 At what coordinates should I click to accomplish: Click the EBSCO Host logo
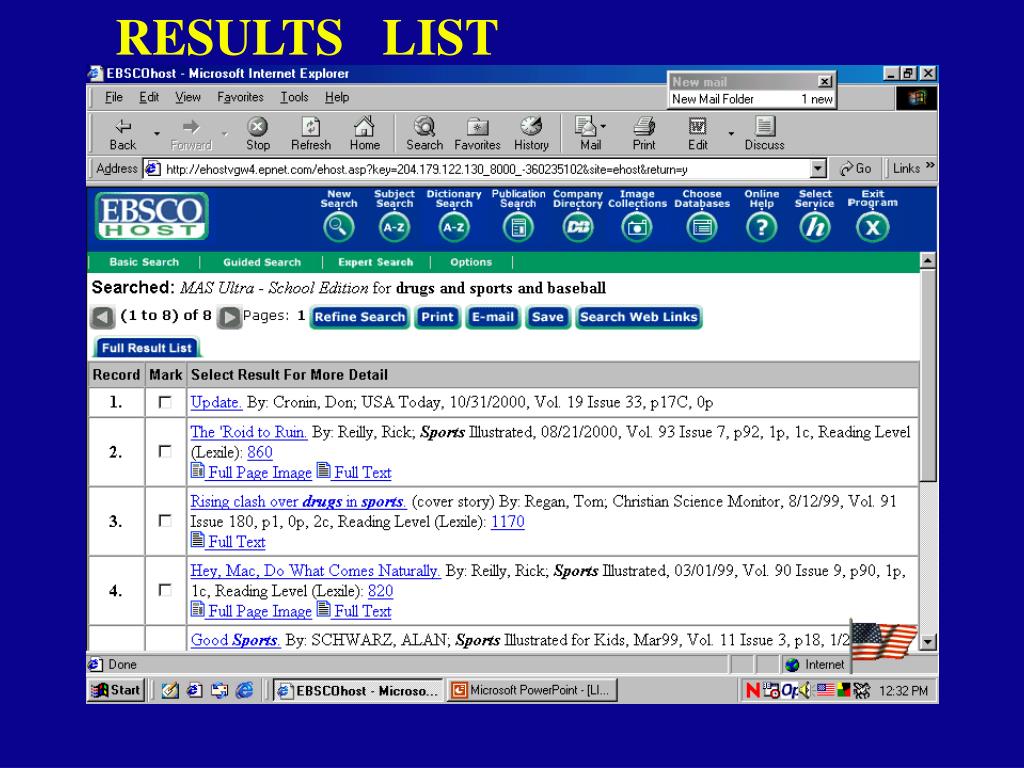click(152, 216)
